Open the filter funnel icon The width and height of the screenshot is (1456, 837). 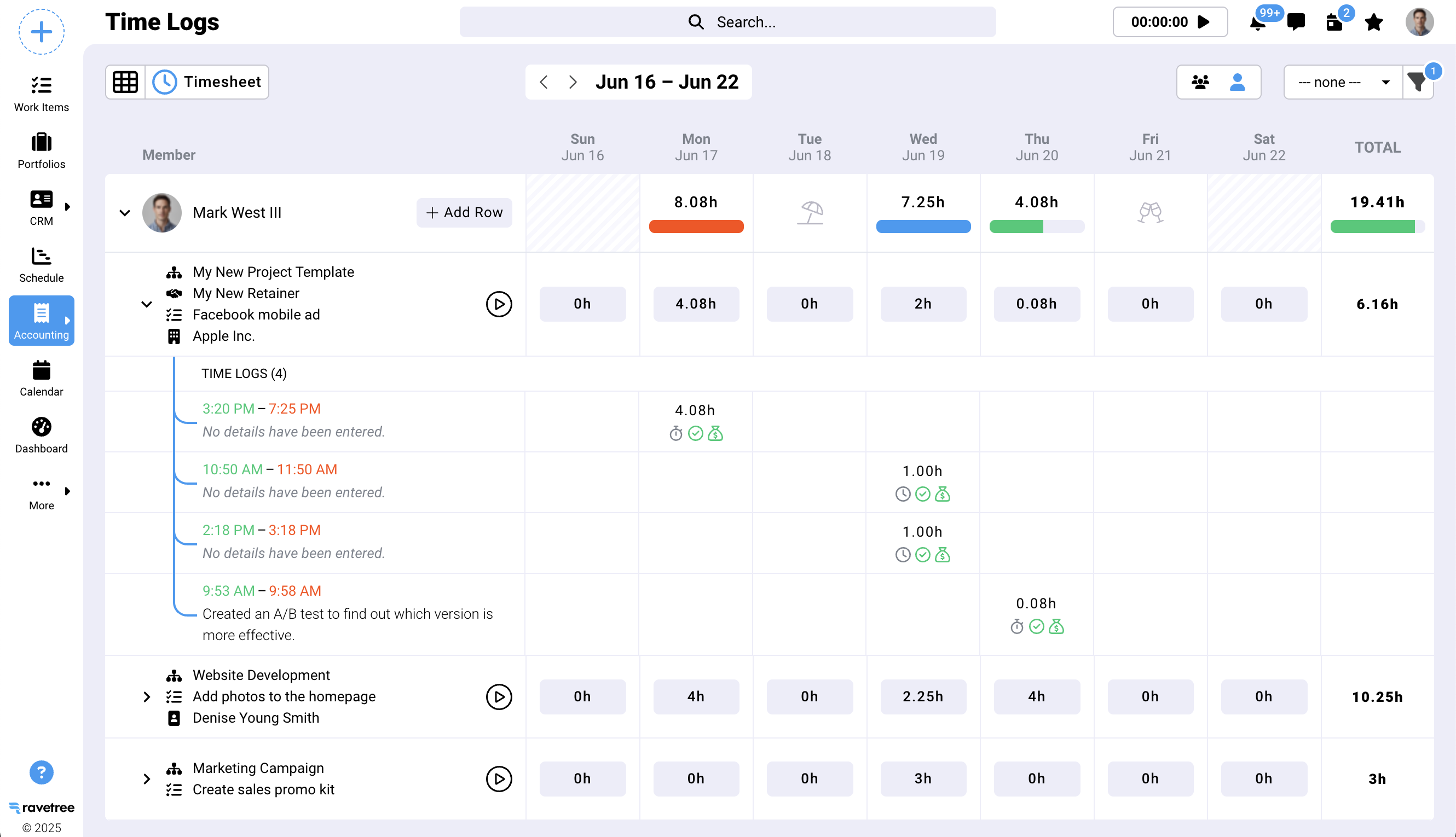(x=1417, y=82)
